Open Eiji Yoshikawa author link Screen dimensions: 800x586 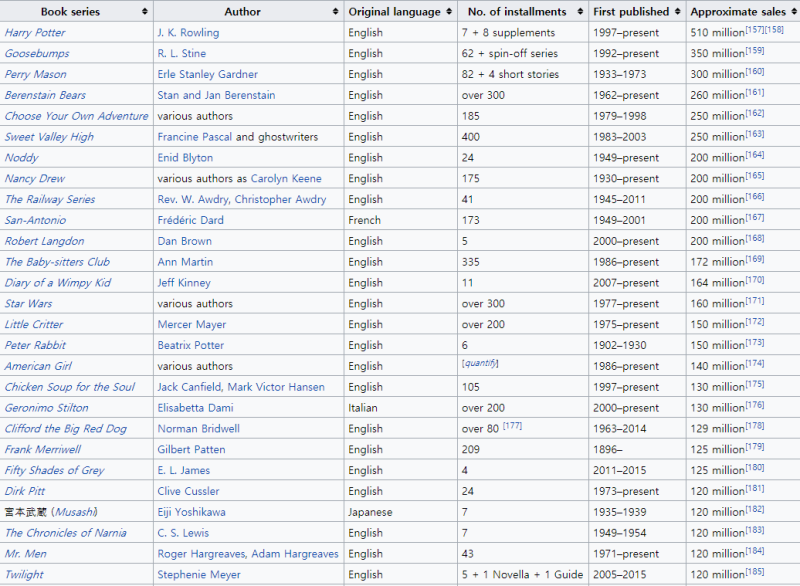pyautogui.click(x=191, y=513)
